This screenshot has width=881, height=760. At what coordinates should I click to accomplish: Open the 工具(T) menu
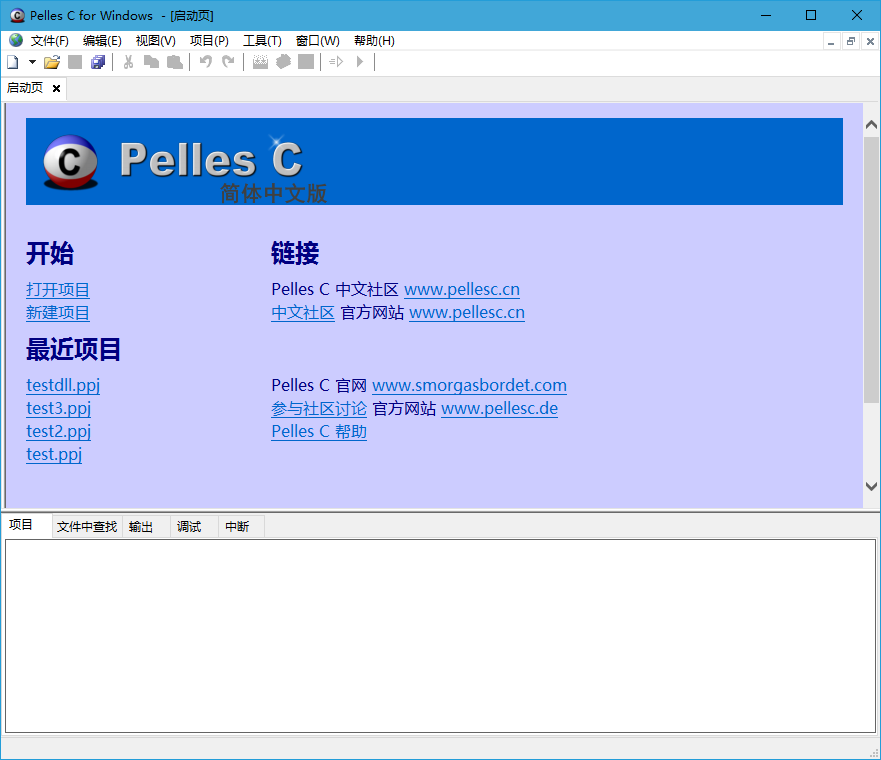(x=262, y=41)
